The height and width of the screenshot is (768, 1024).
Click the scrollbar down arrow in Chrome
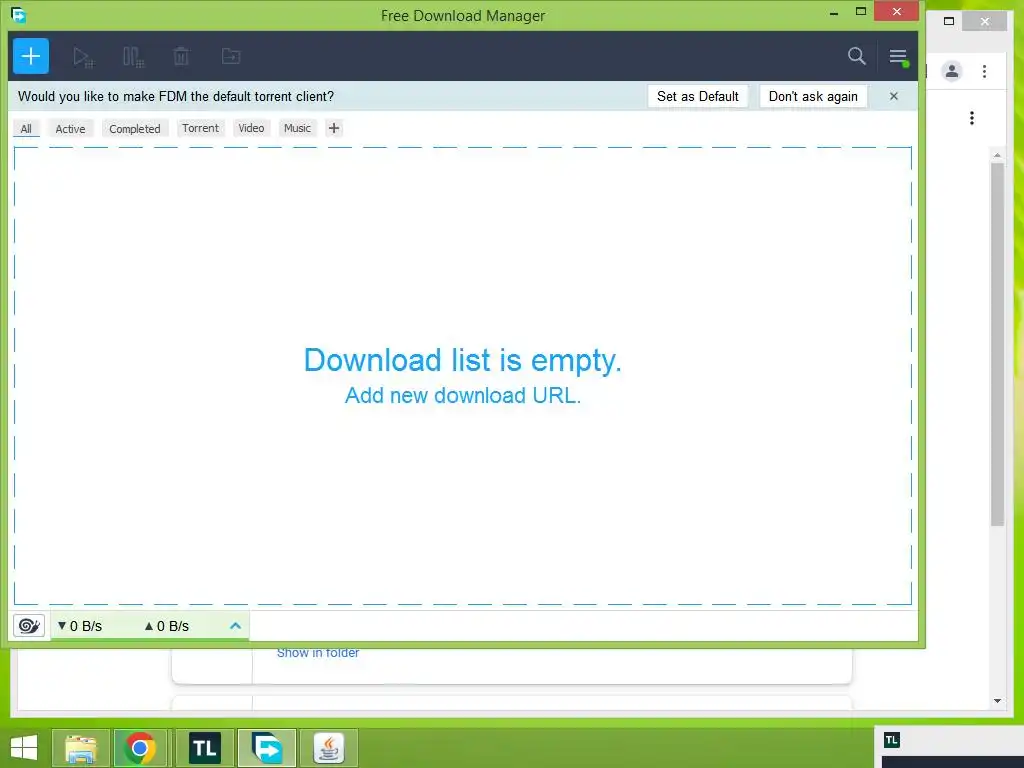point(997,701)
